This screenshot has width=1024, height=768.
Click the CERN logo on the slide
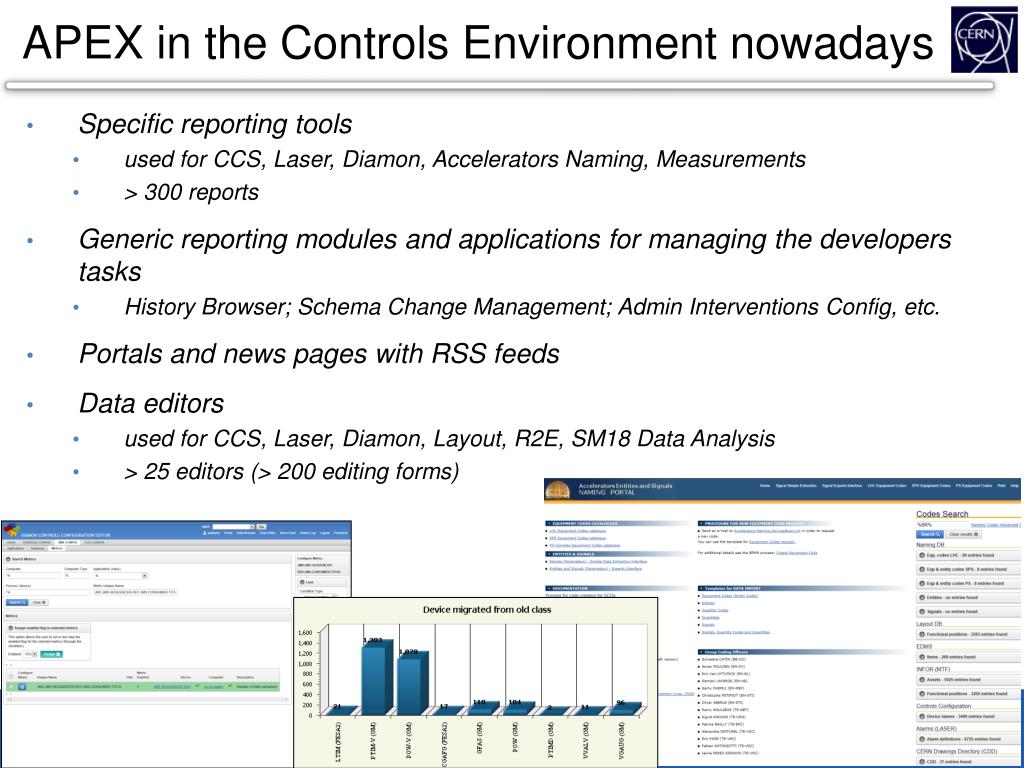pos(984,40)
